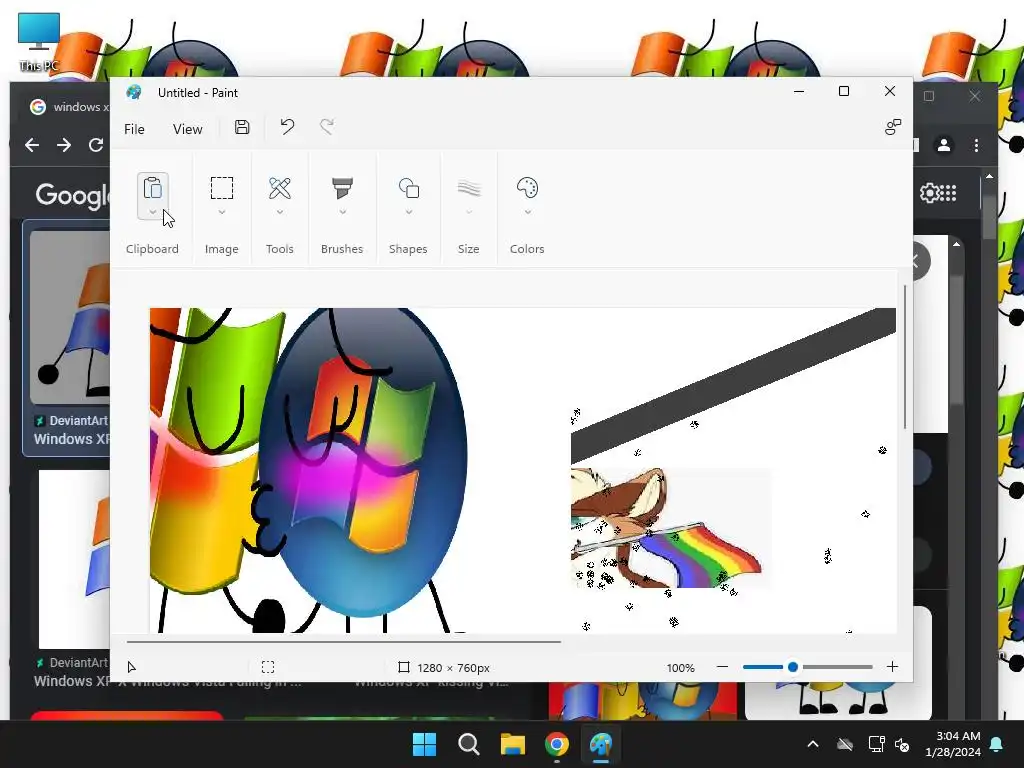Open the Clipboard paste icon
Viewport: 1024px width, 768px height.
pyautogui.click(x=153, y=188)
